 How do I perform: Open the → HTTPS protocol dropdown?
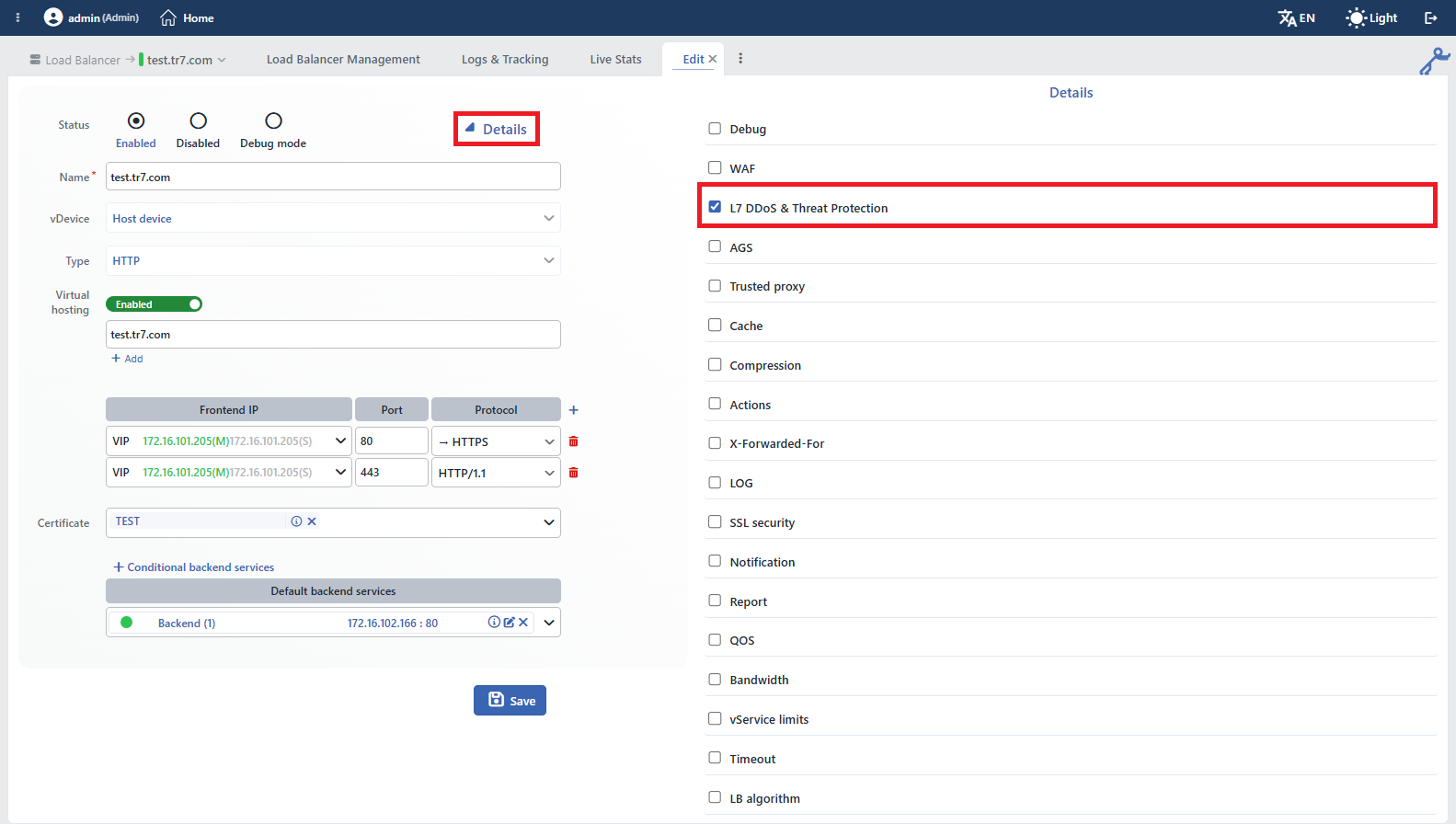pos(496,441)
